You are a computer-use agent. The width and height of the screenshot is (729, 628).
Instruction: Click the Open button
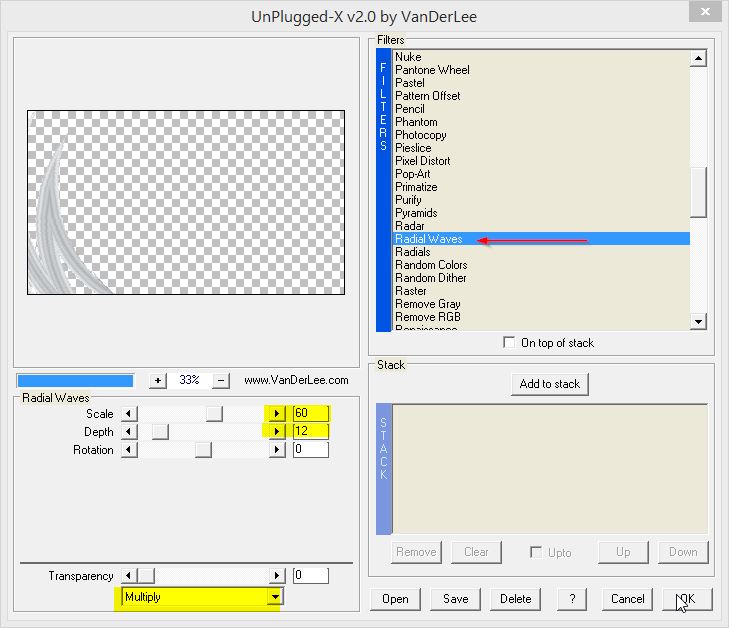[x=395, y=599]
